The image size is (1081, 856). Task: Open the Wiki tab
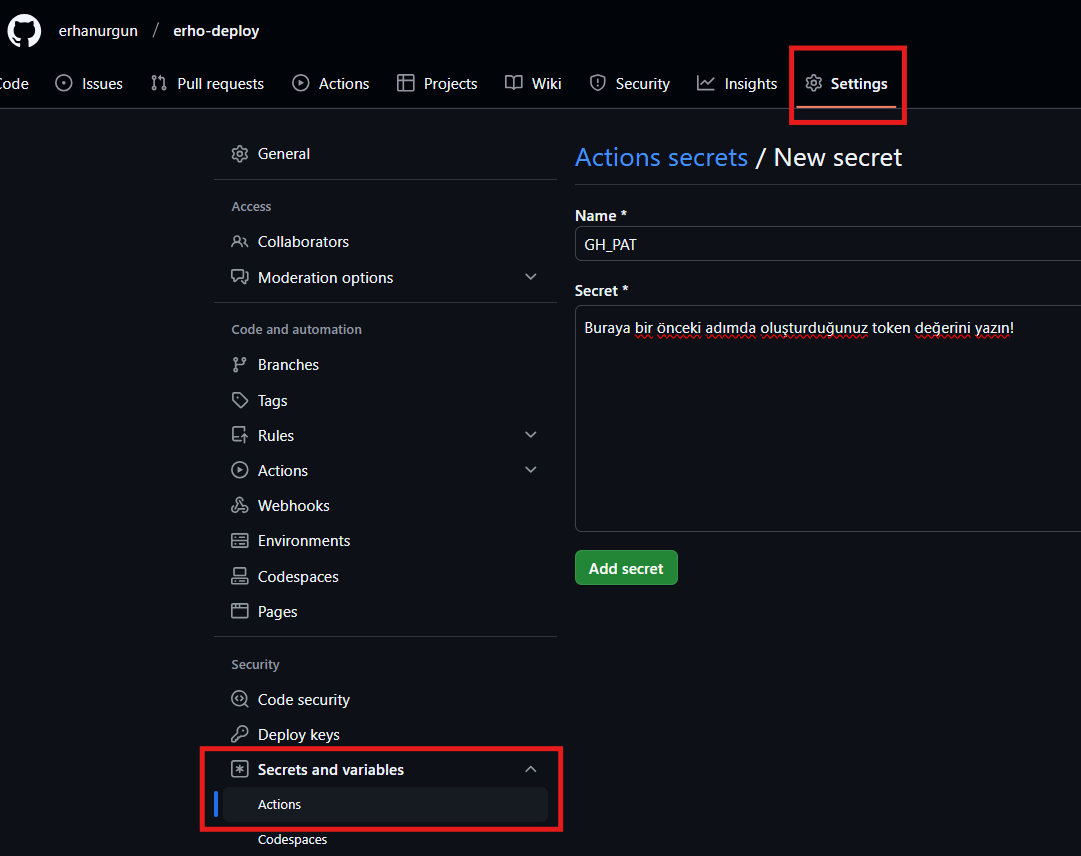[533, 83]
